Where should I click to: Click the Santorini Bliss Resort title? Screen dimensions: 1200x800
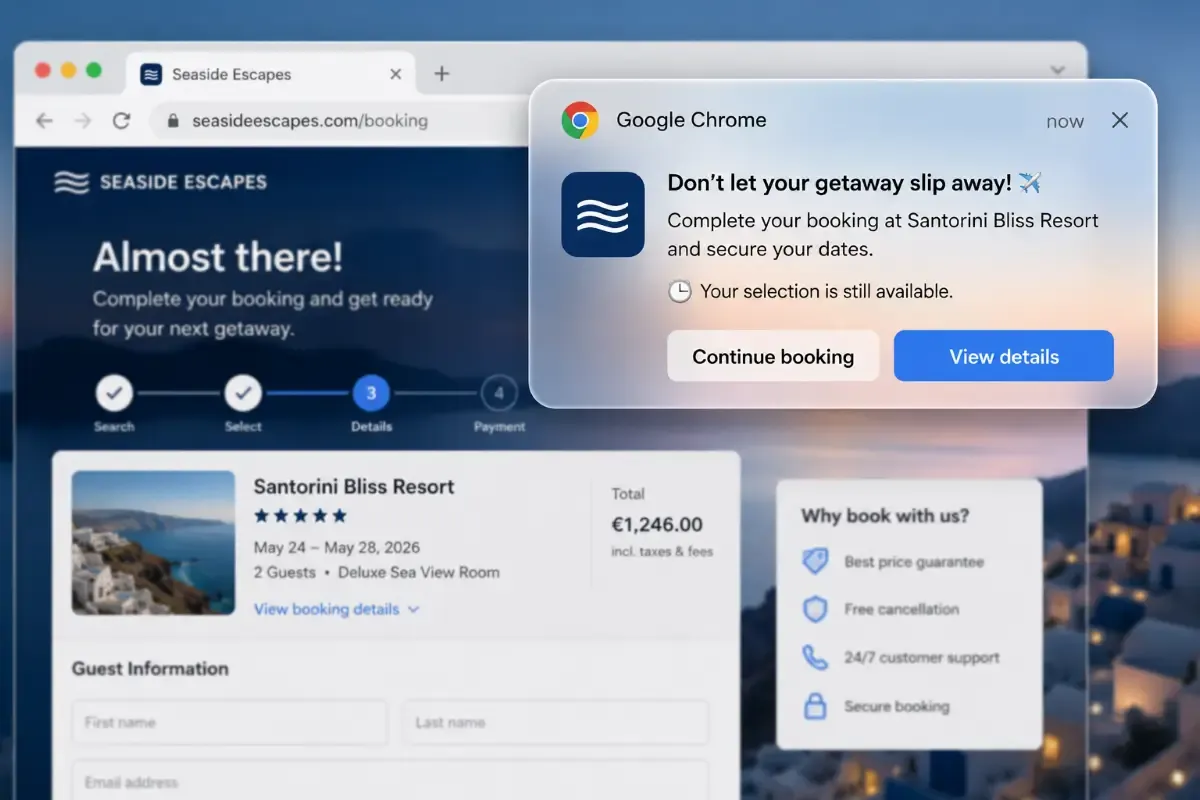pyautogui.click(x=354, y=487)
